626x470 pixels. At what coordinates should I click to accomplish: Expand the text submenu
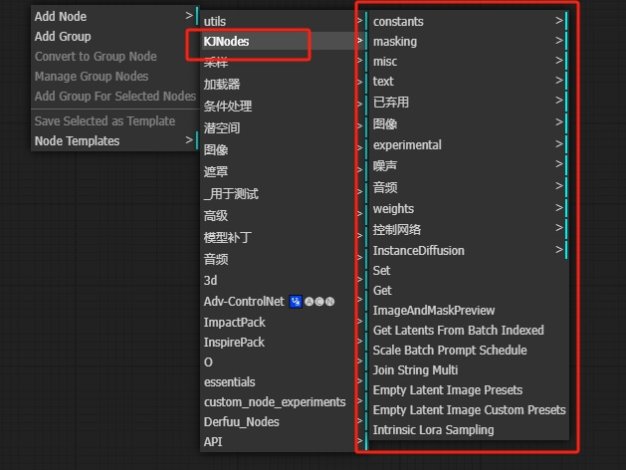click(x=469, y=81)
